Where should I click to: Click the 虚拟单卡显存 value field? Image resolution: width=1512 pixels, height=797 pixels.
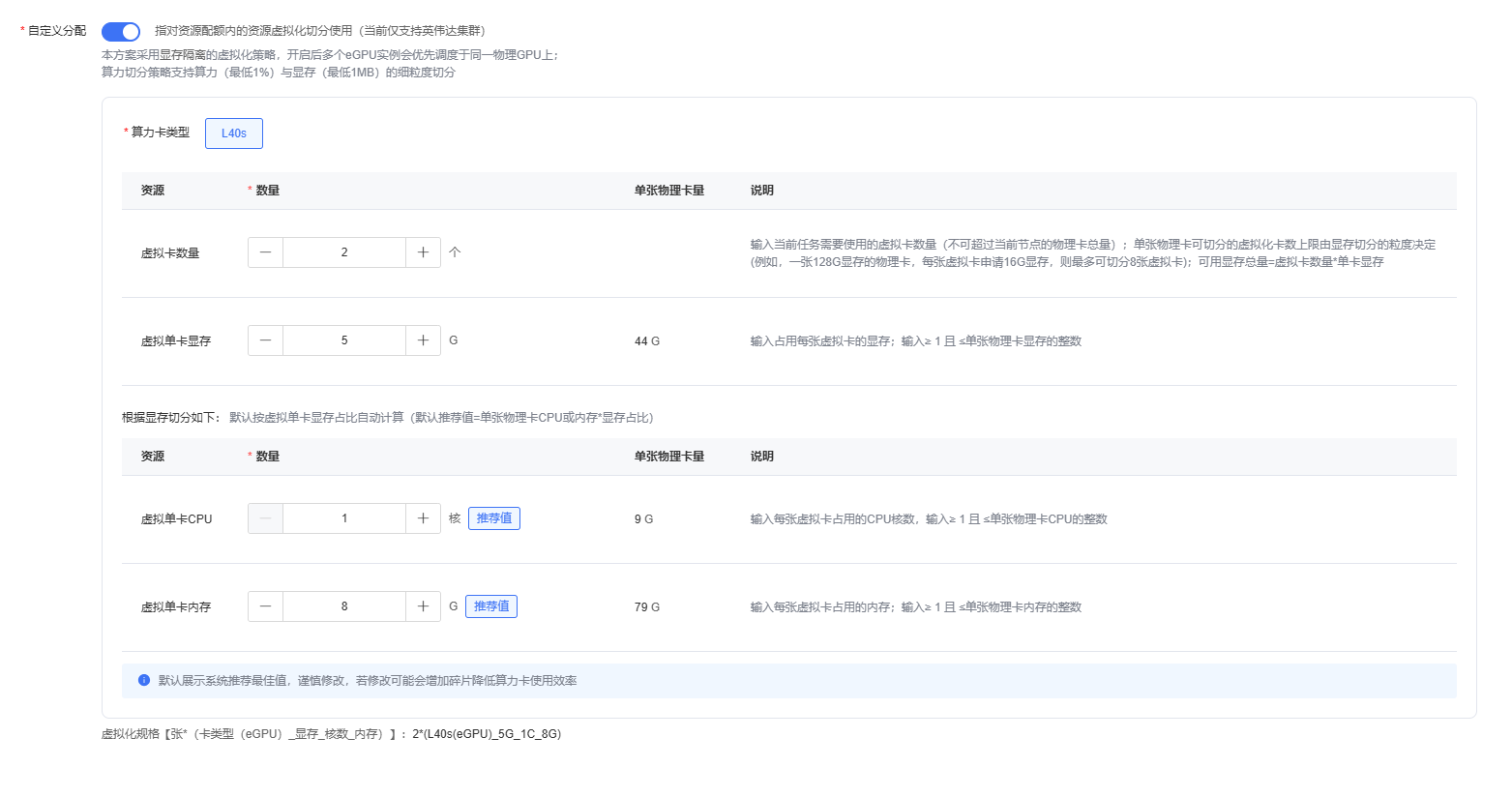tap(344, 340)
